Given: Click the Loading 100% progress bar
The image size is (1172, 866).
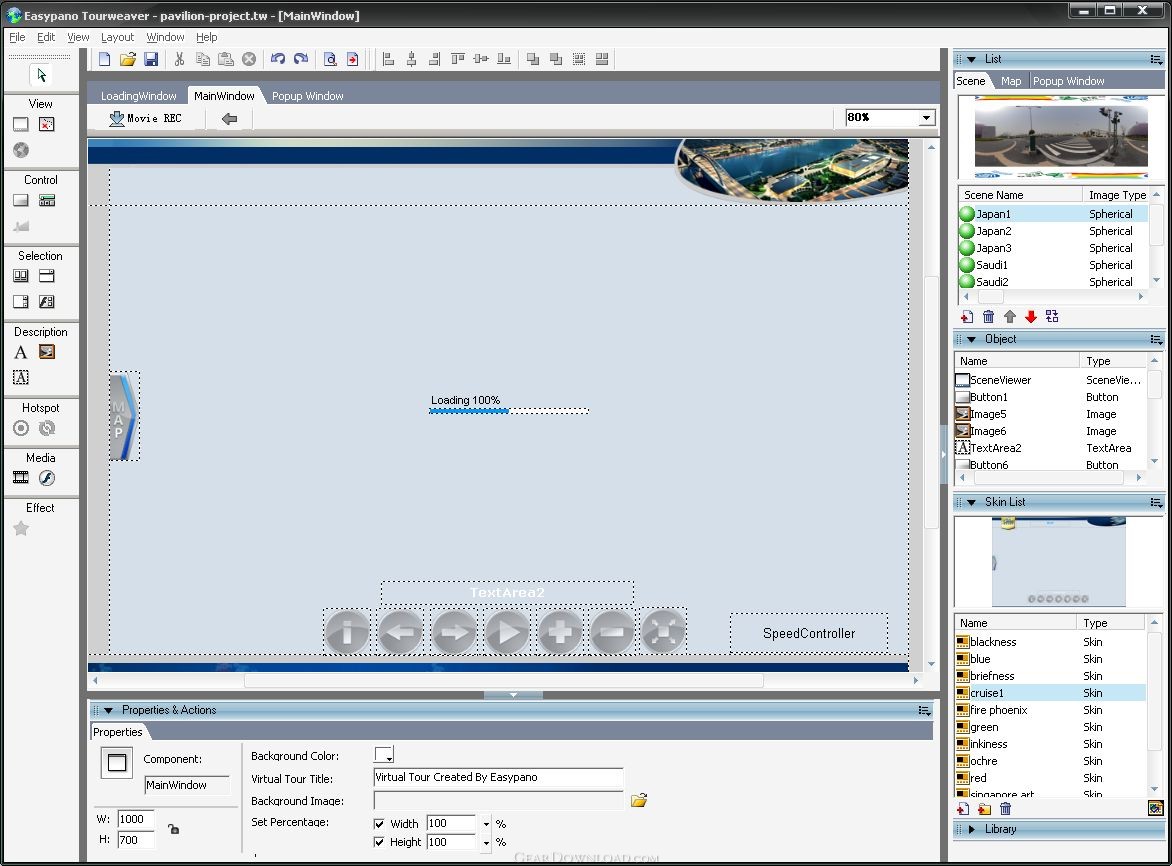Looking at the screenshot, I should [x=509, y=411].
